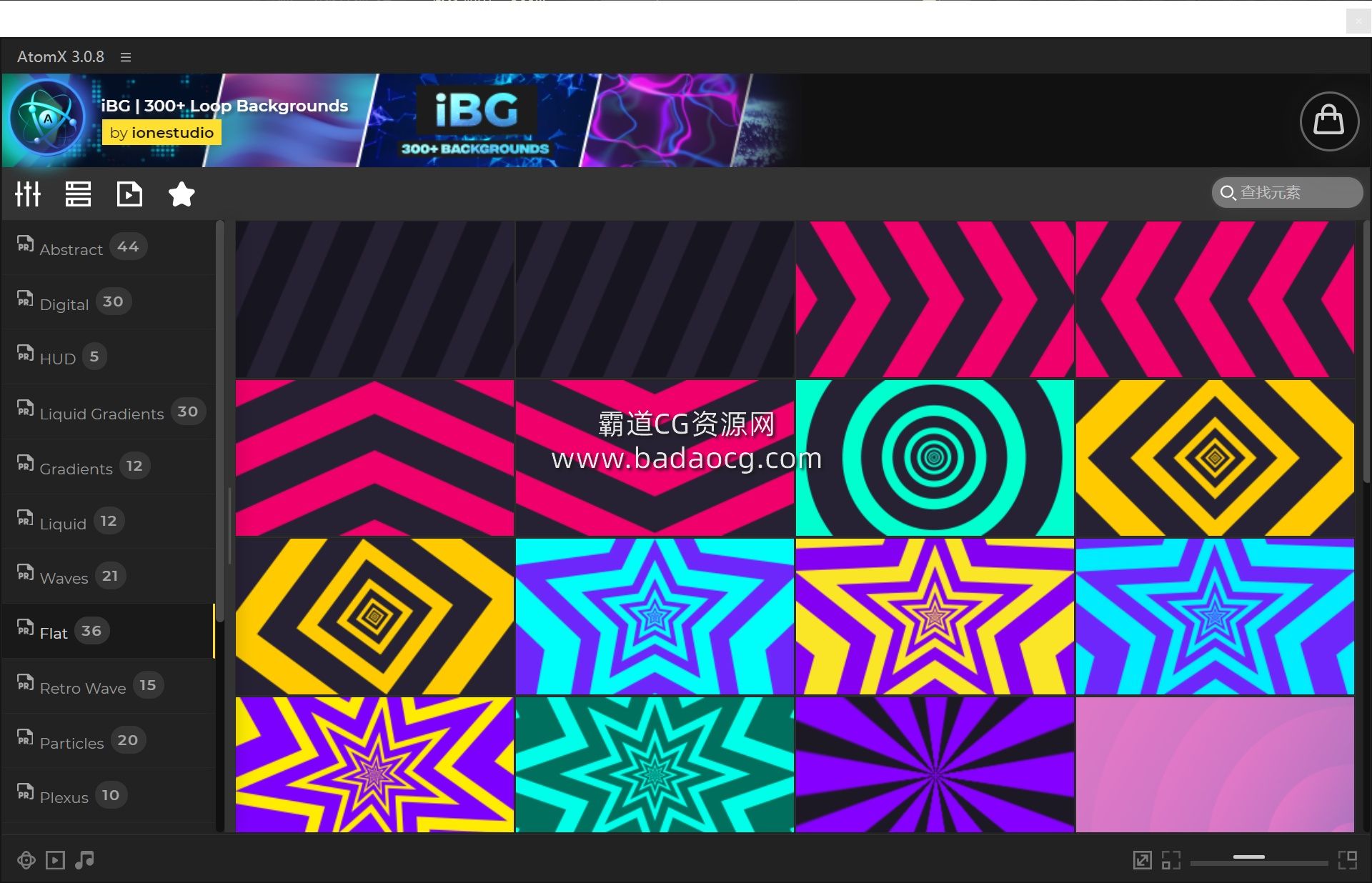Click the category sidebar scrollbar

[x=220, y=421]
